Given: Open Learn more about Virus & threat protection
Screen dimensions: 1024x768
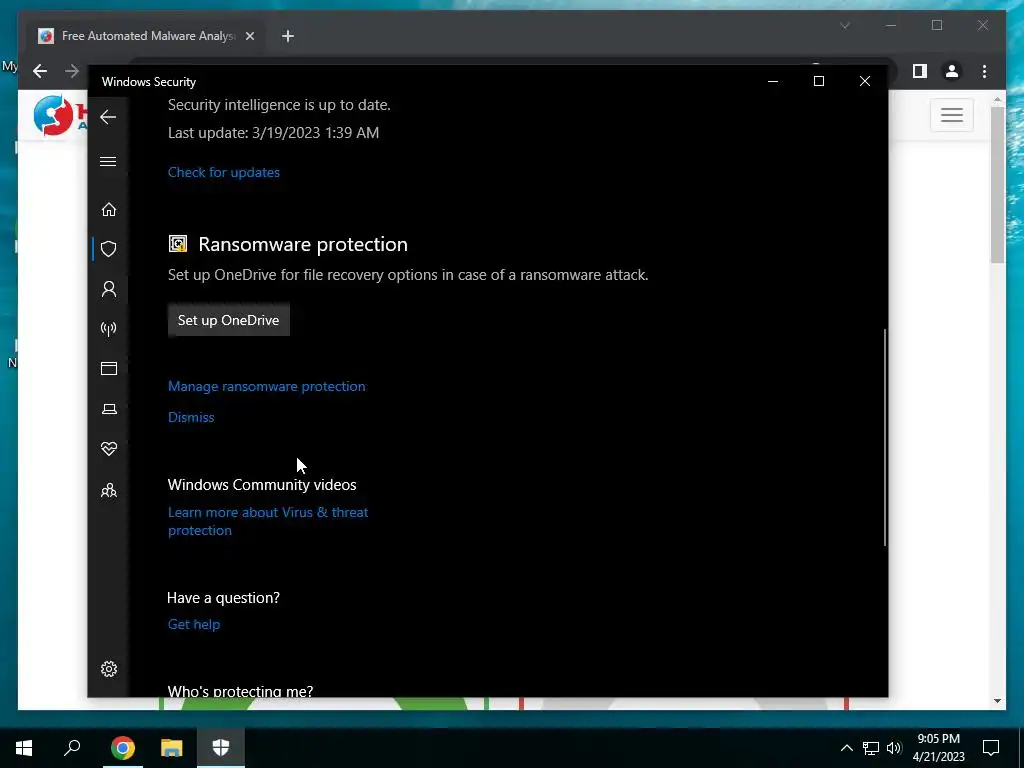Looking at the screenshot, I should click(x=268, y=521).
